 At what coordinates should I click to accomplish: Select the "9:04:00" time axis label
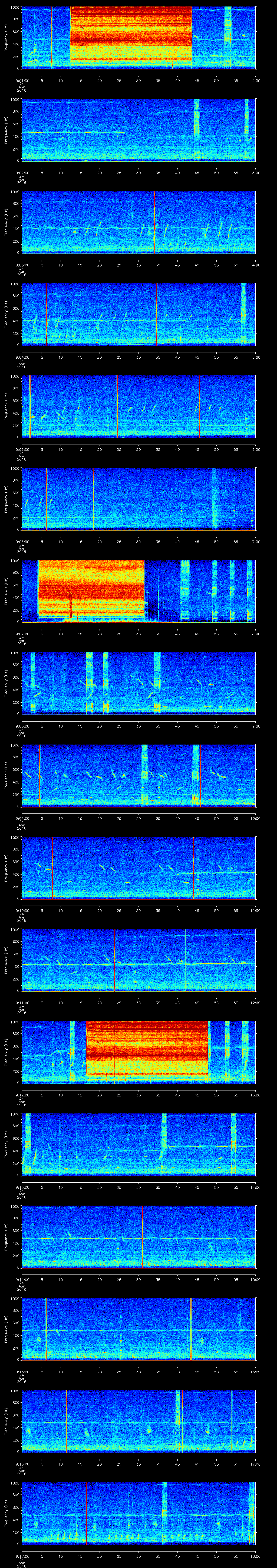pos(22,357)
